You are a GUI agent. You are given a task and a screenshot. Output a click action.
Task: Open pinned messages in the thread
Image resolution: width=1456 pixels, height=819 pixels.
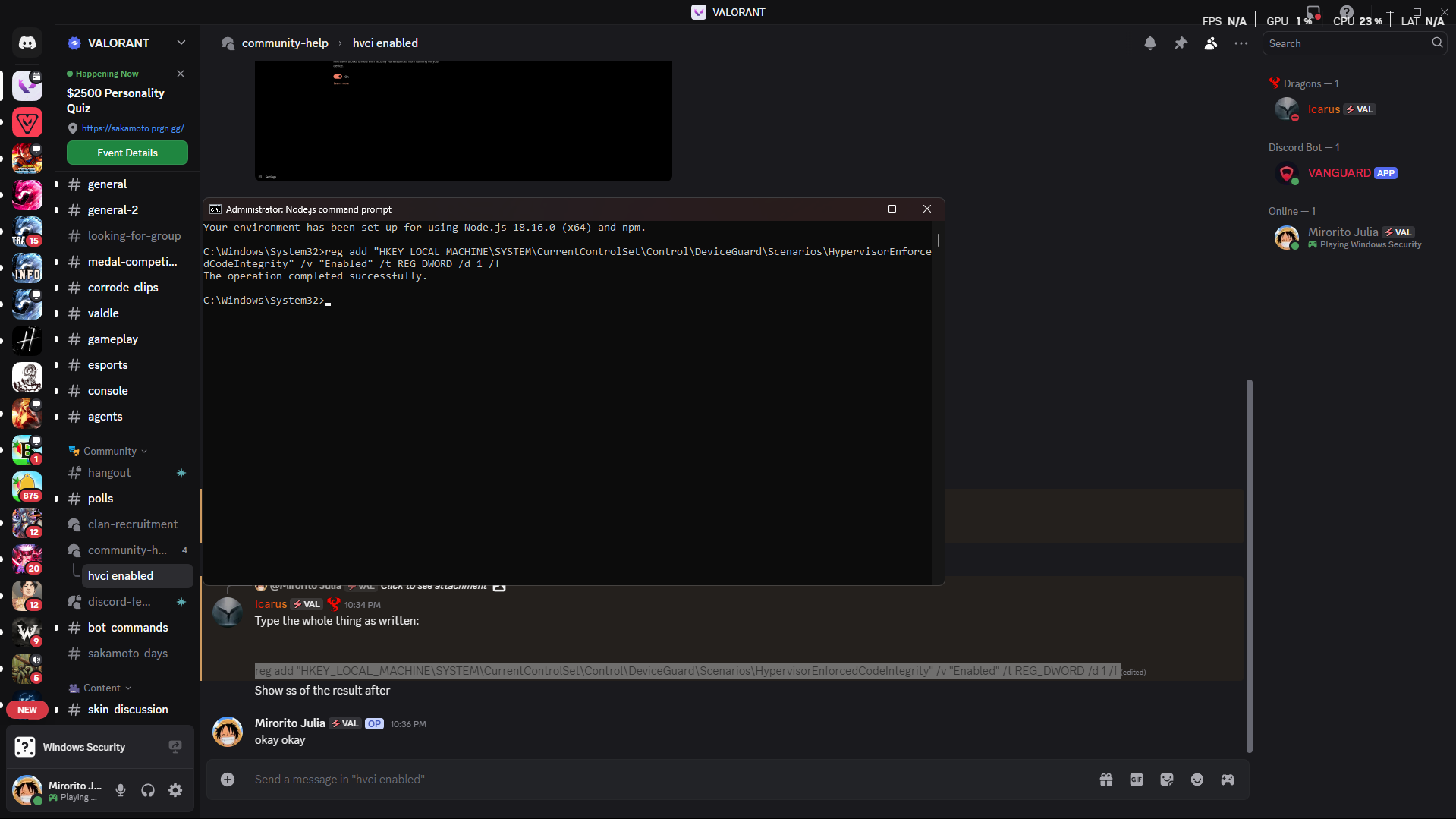click(x=1181, y=43)
